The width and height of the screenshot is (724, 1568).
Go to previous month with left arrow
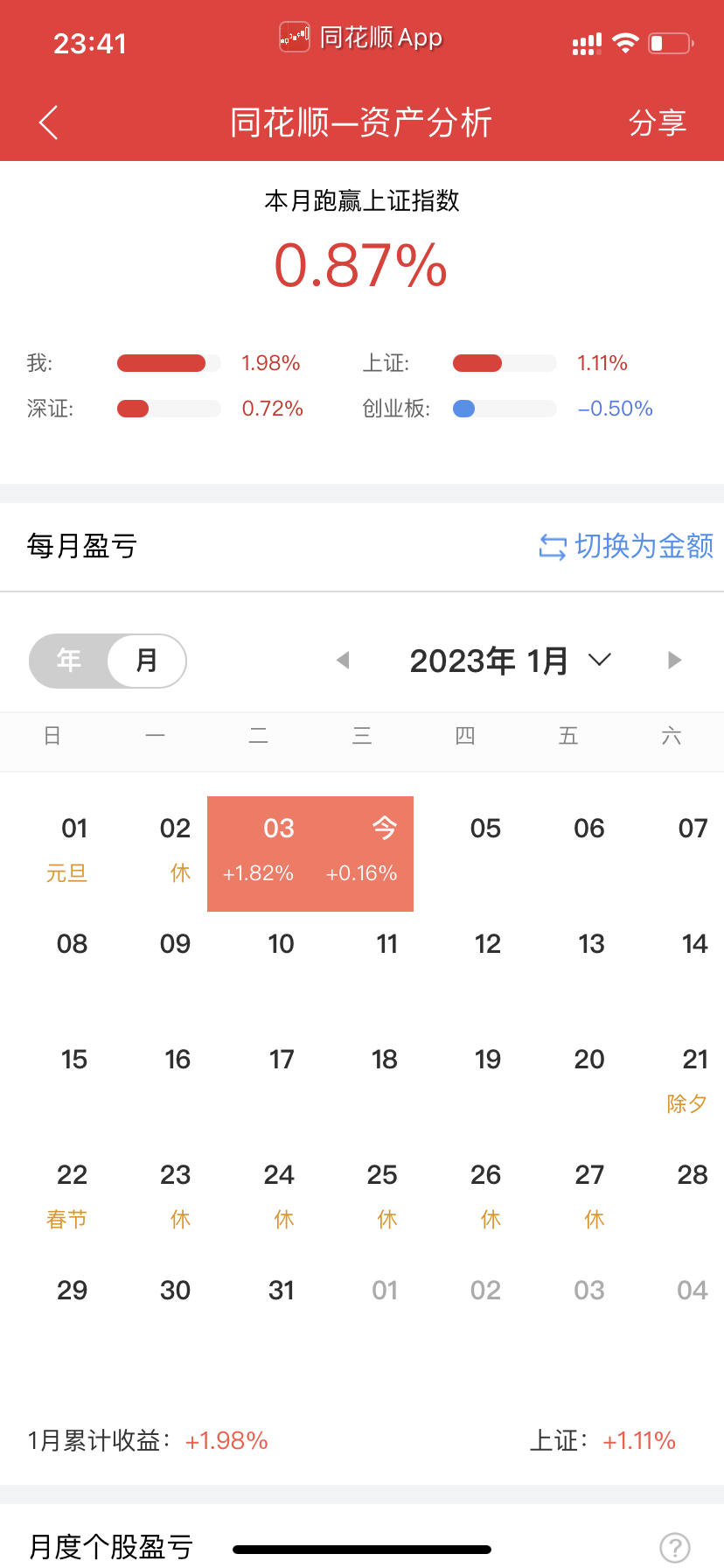(x=343, y=660)
